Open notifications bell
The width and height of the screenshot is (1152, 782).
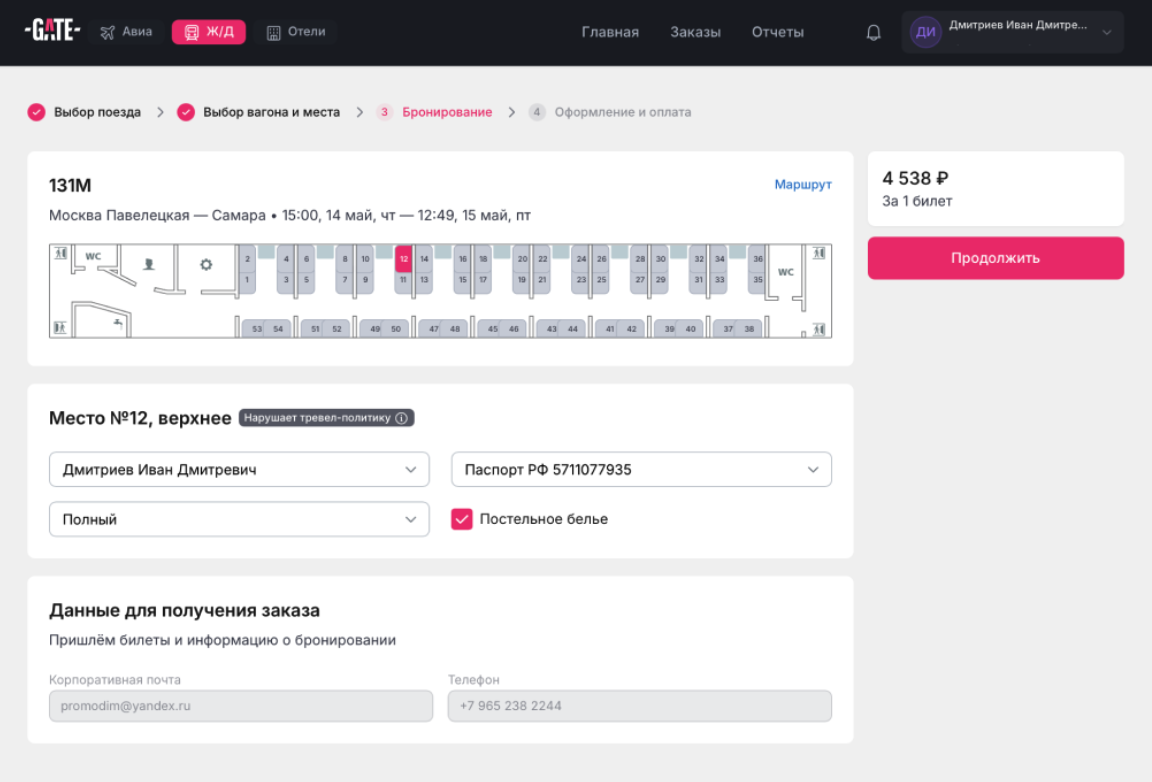coord(873,32)
